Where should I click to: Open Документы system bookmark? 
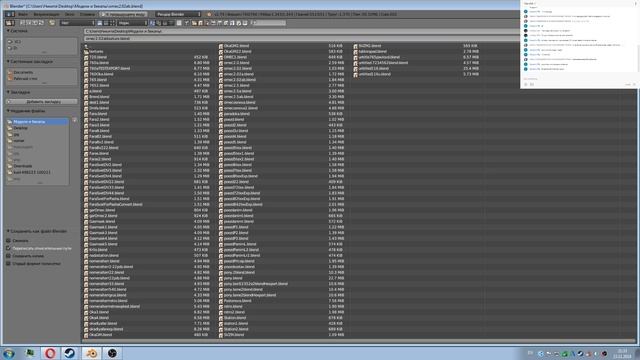click(41, 72)
